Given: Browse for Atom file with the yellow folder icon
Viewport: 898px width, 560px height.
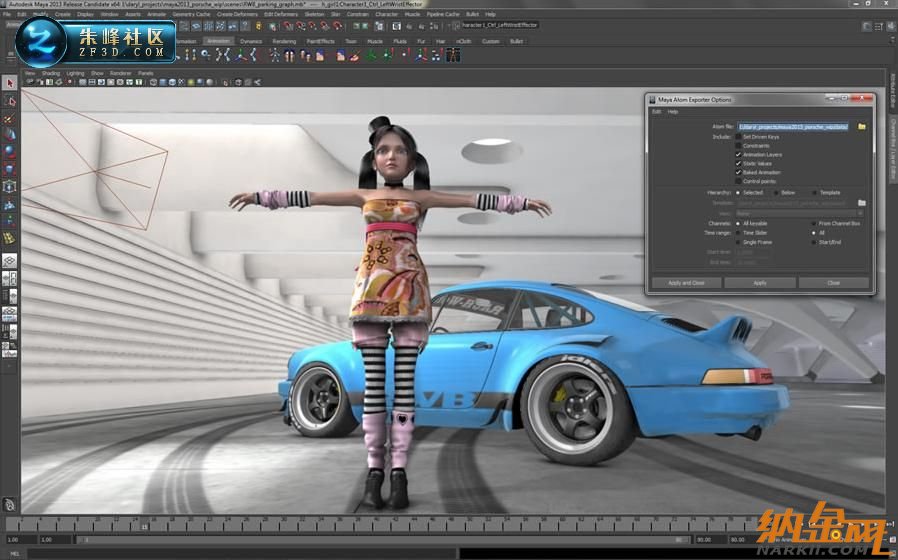Looking at the screenshot, I should coord(861,127).
